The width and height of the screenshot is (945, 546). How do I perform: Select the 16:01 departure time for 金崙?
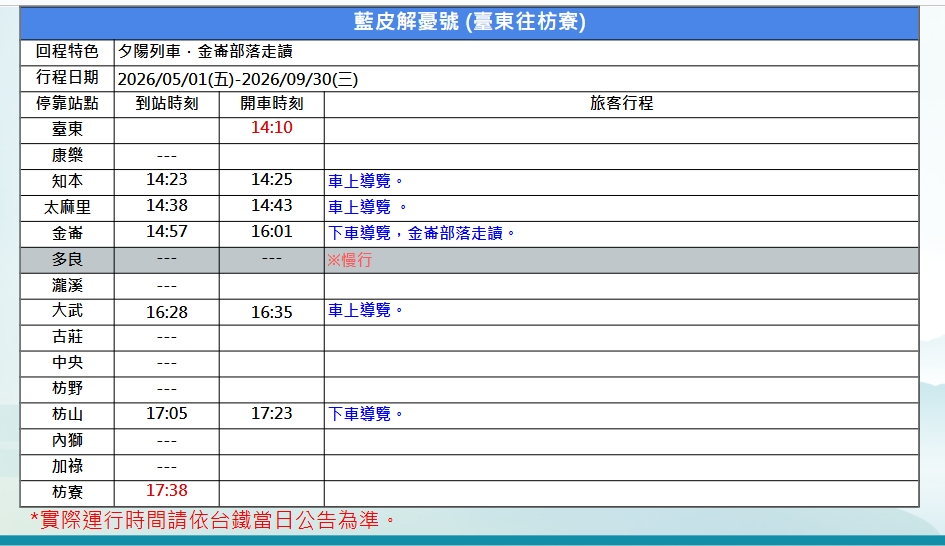271,232
